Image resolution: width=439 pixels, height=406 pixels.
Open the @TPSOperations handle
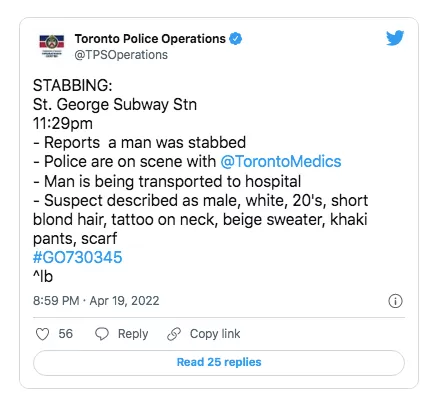click(121, 55)
